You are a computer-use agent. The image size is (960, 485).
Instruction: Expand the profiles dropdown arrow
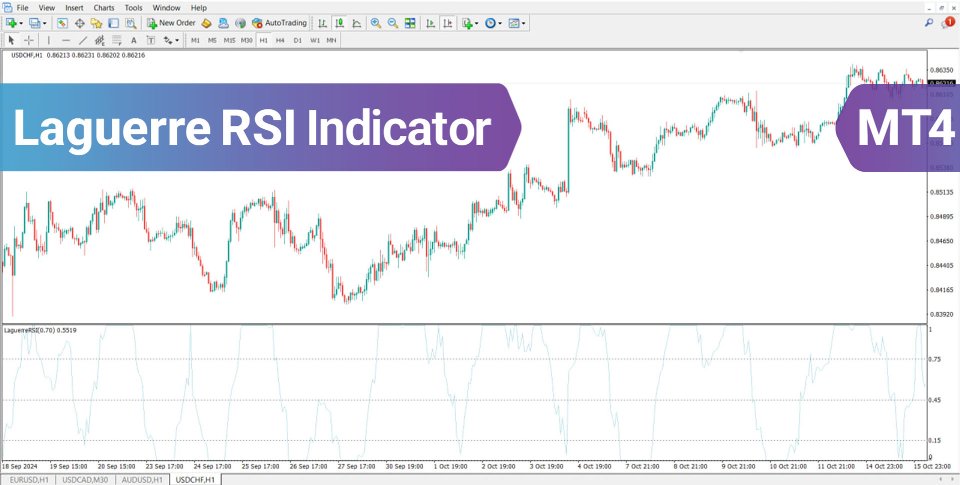(45, 23)
